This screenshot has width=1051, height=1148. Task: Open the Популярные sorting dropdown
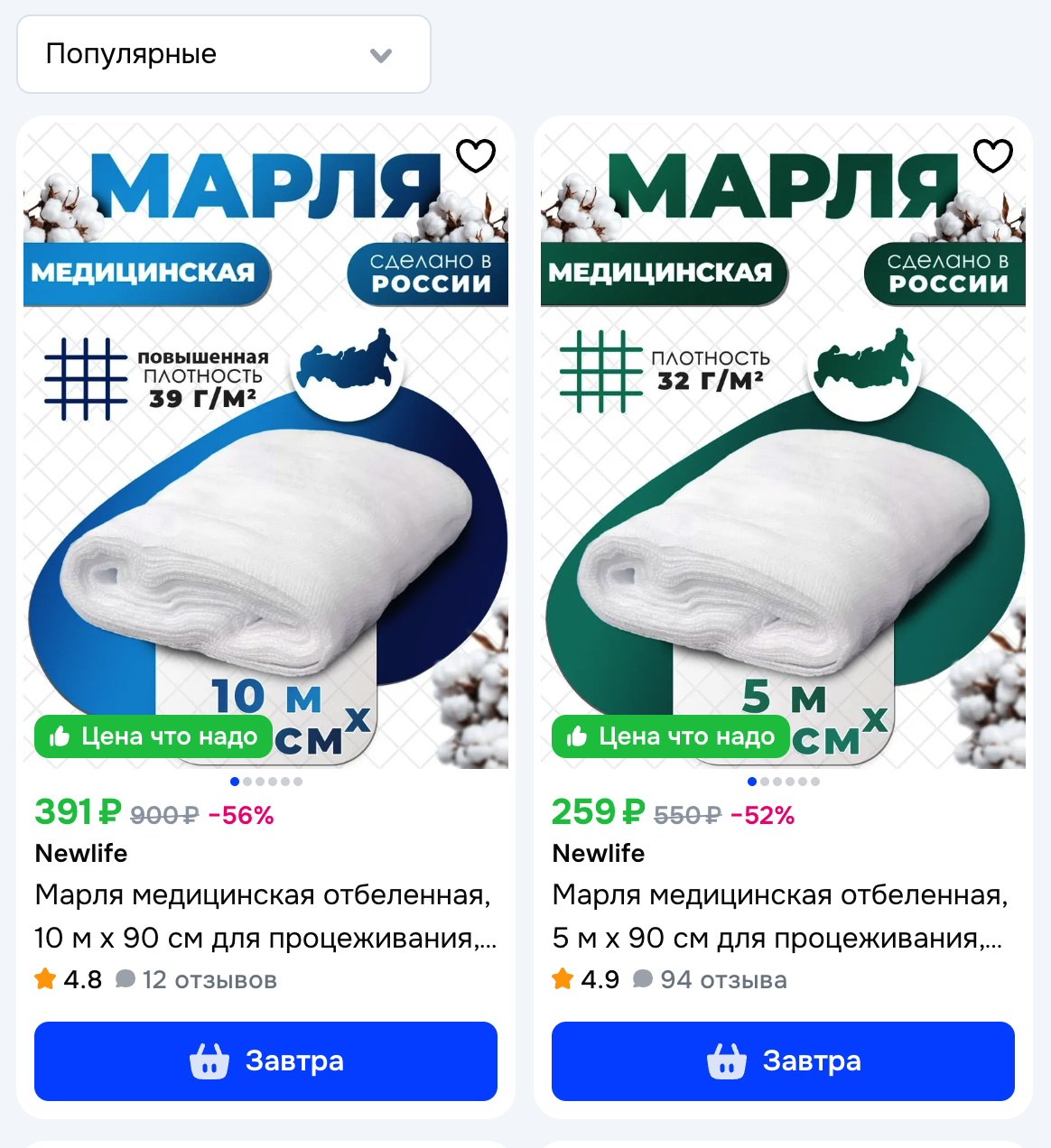224,54
